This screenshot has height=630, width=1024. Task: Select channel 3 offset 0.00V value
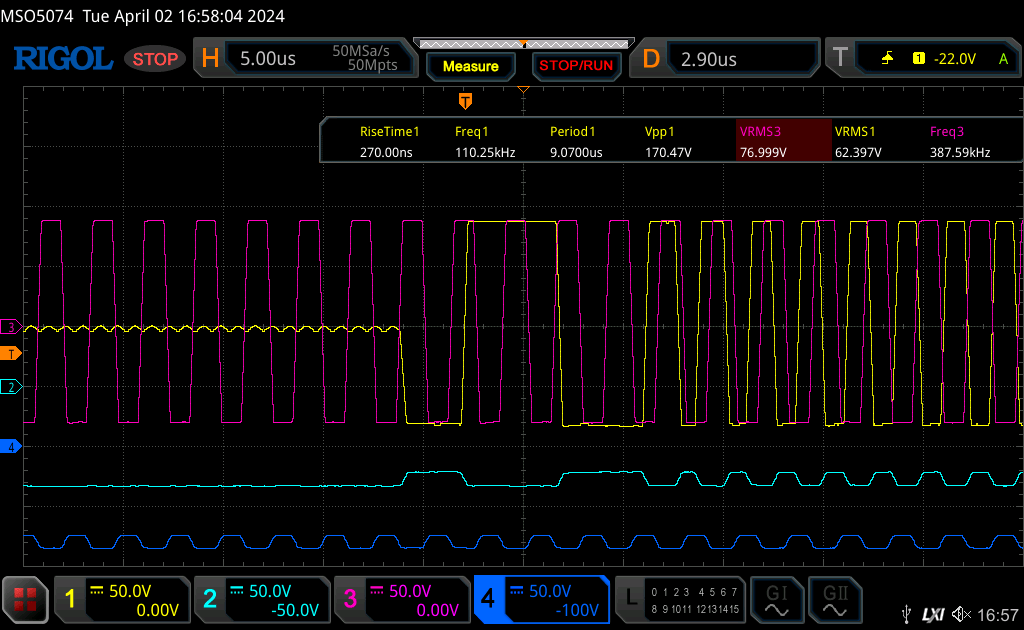tap(437, 610)
